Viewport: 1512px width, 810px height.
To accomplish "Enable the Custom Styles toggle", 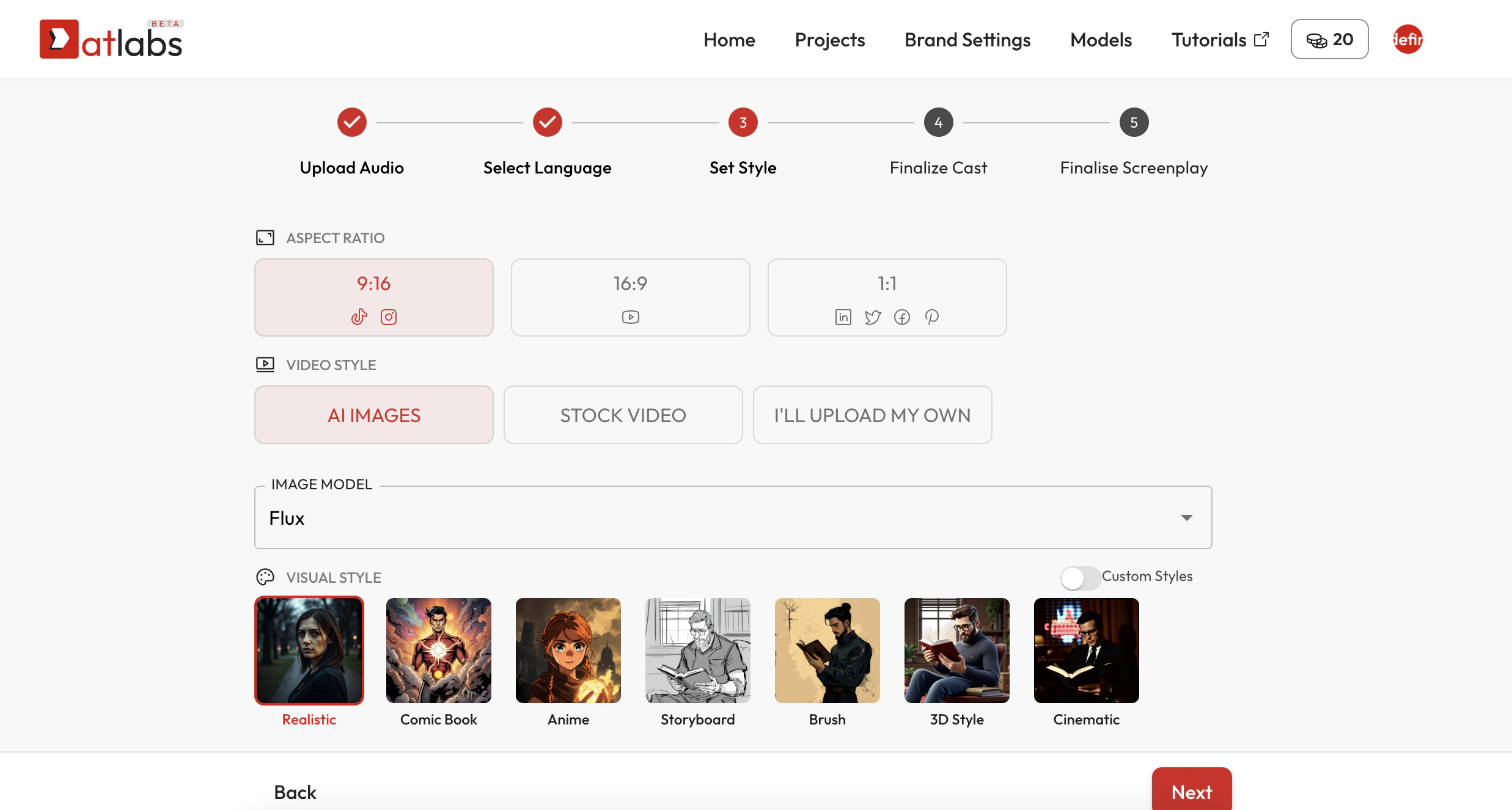I will click(x=1079, y=577).
